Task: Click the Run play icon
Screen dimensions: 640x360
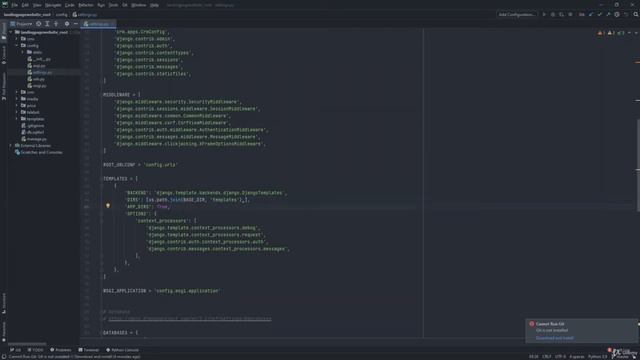Action: [x=544, y=15]
